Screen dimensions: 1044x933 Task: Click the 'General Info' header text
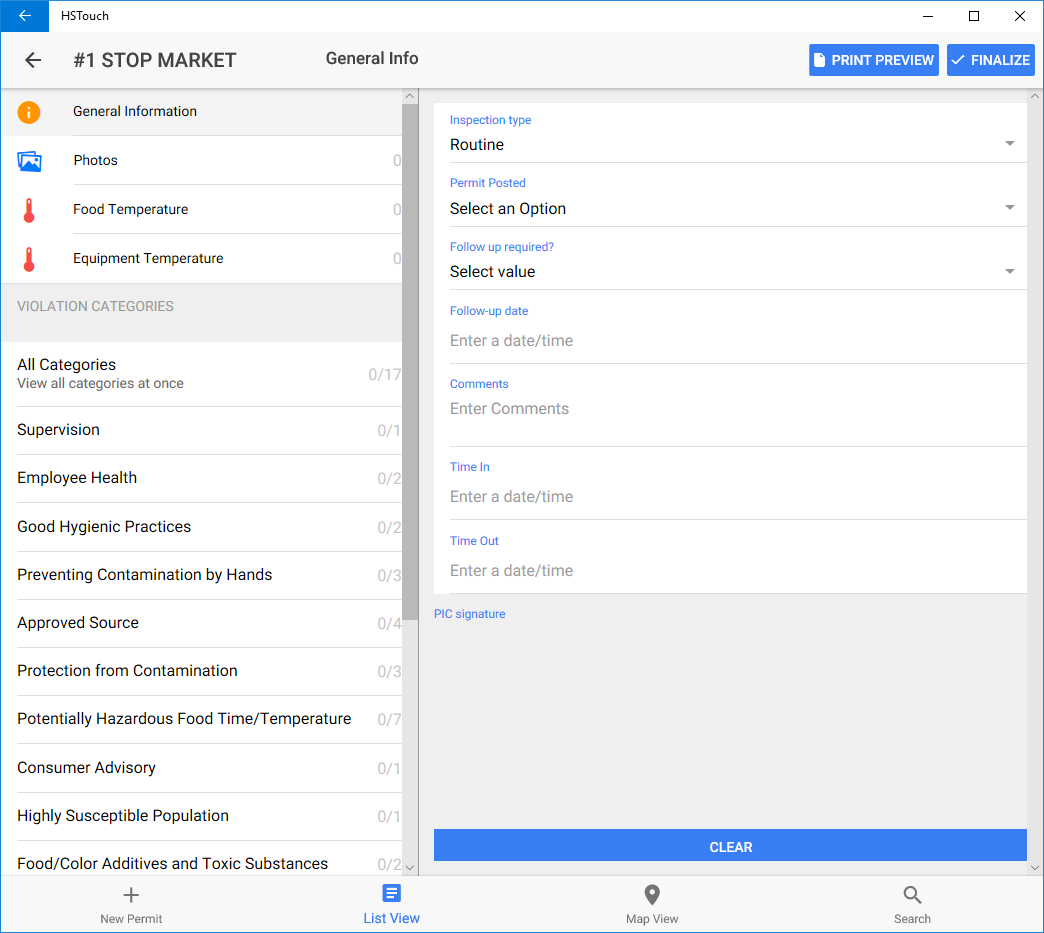372,59
